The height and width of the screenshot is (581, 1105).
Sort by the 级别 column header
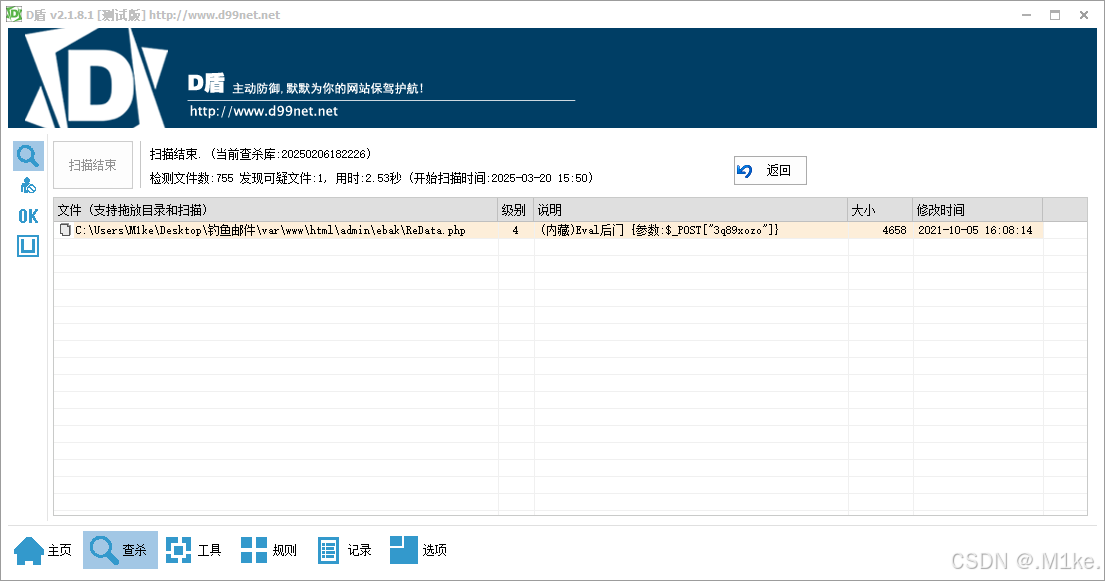(x=515, y=210)
